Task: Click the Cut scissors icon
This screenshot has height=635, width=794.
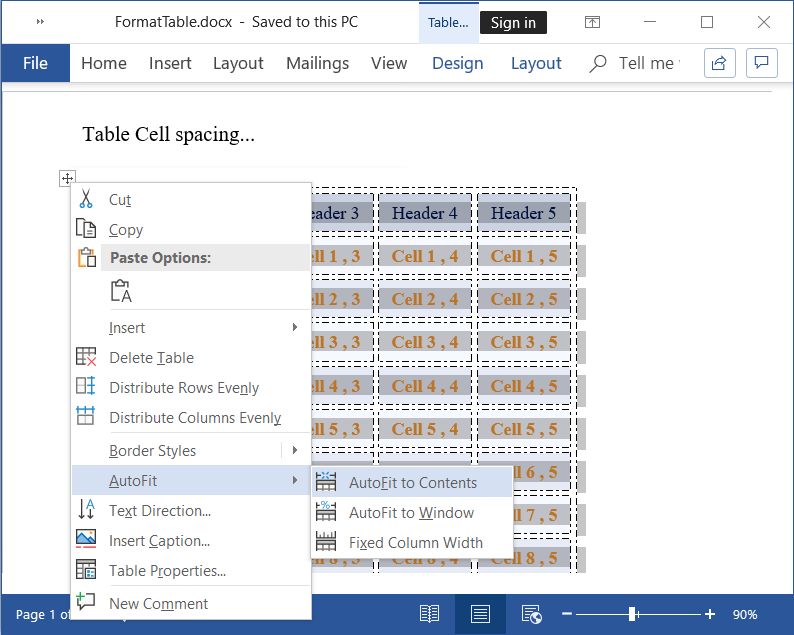Action: click(86, 199)
